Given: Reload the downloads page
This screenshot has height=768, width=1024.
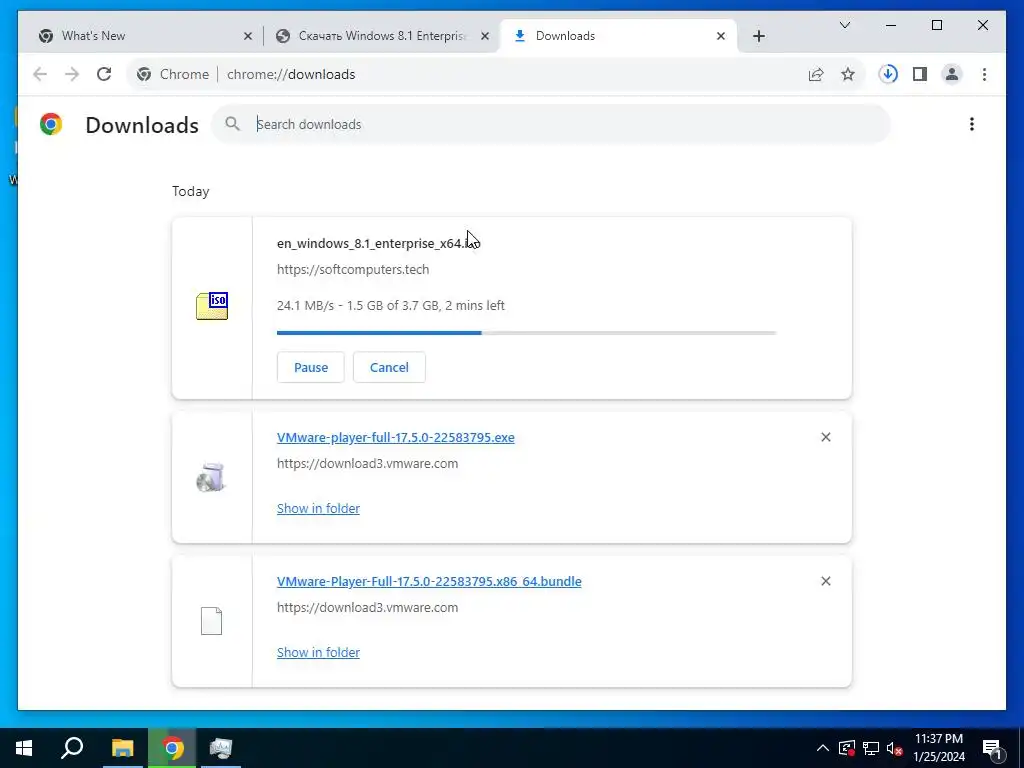Looking at the screenshot, I should [104, 74].
